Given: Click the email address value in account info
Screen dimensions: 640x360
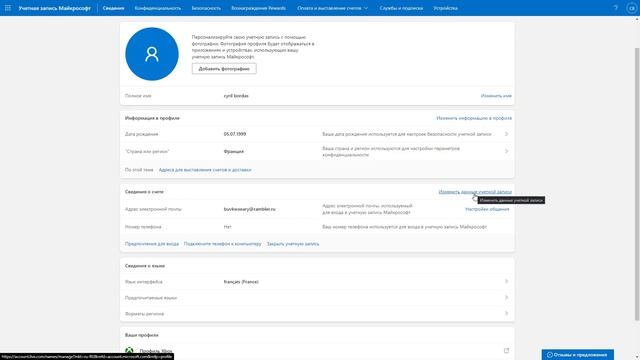Looking at the screenshot, I should [249, 209].
